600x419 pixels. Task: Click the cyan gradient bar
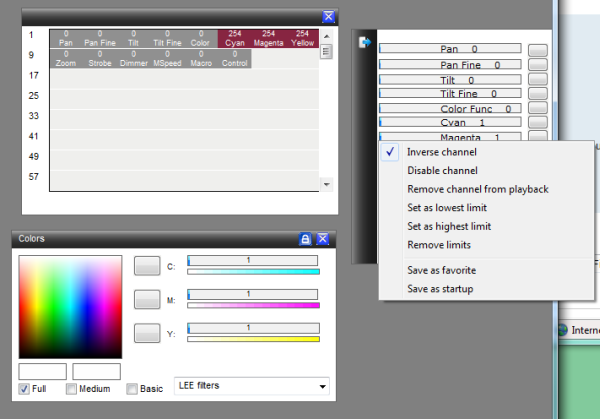click(253, 272)
